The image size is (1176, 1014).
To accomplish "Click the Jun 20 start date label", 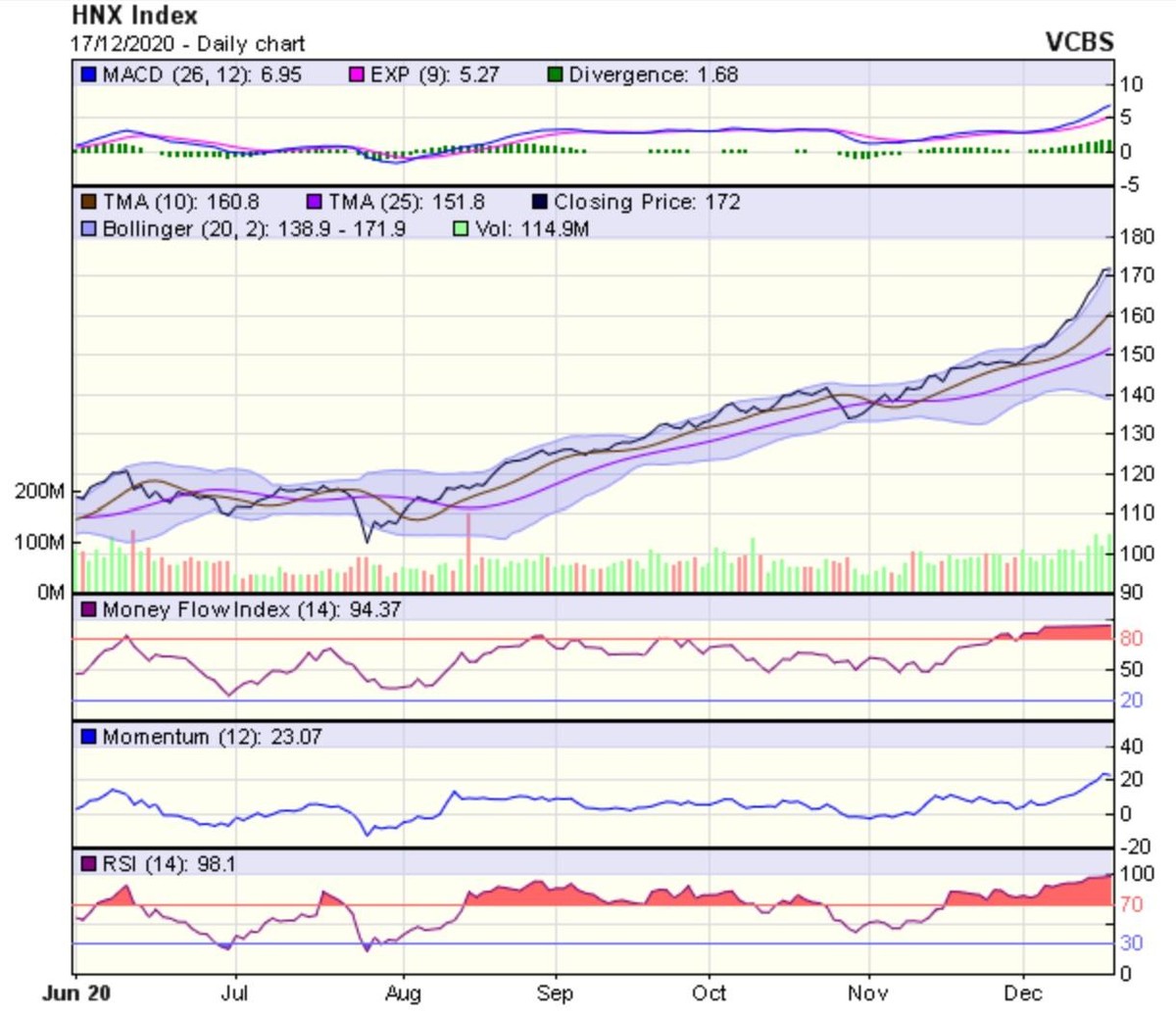I will [x=77, y=993].
